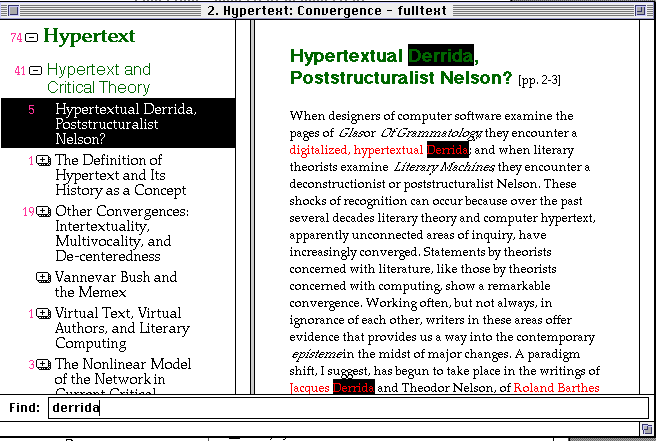Open the Hypertext heading in outline
The width and height of the screenshot is (656, 441).
click(89, 36)
